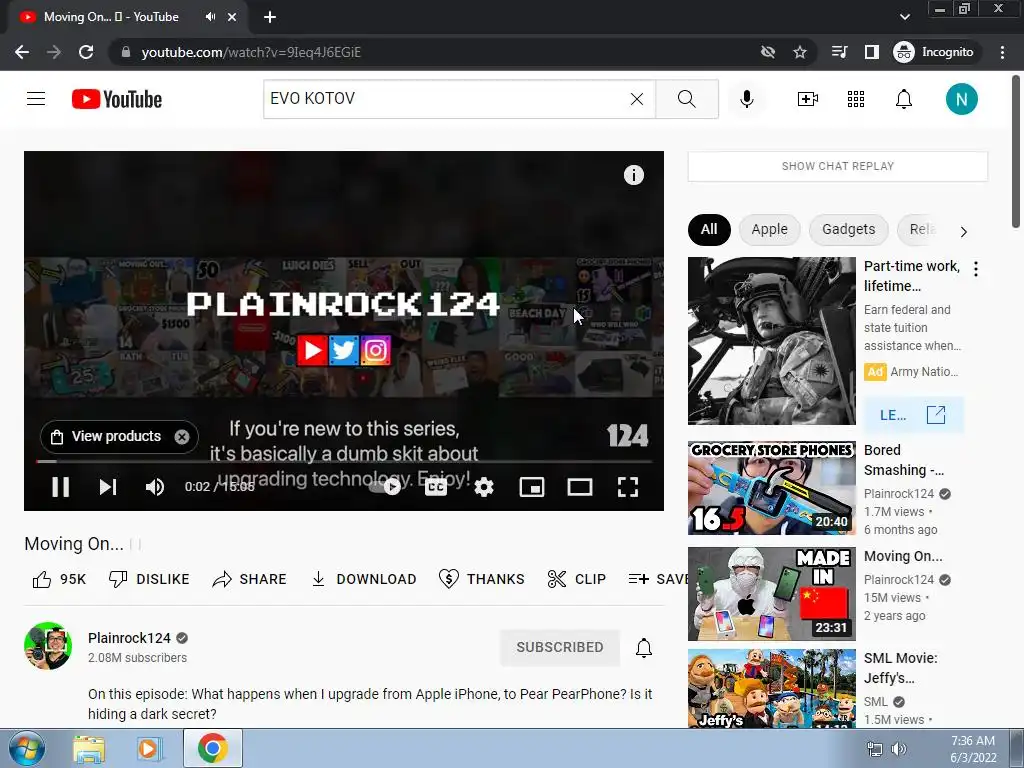This screenshot has width=1024, height=768.
Task: Create a clip of the video
Action: coord(577,579)
